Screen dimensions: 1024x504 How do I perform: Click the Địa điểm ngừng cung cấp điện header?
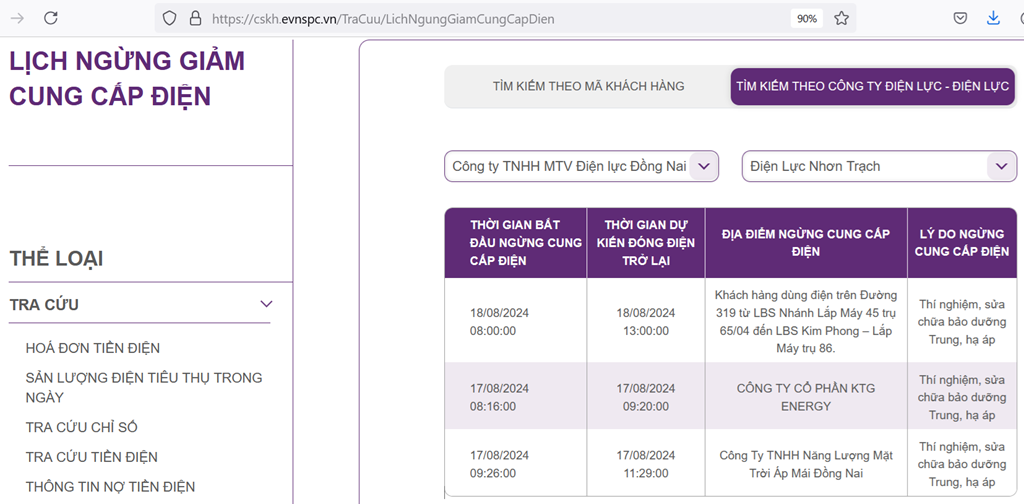tap(807, 243)
